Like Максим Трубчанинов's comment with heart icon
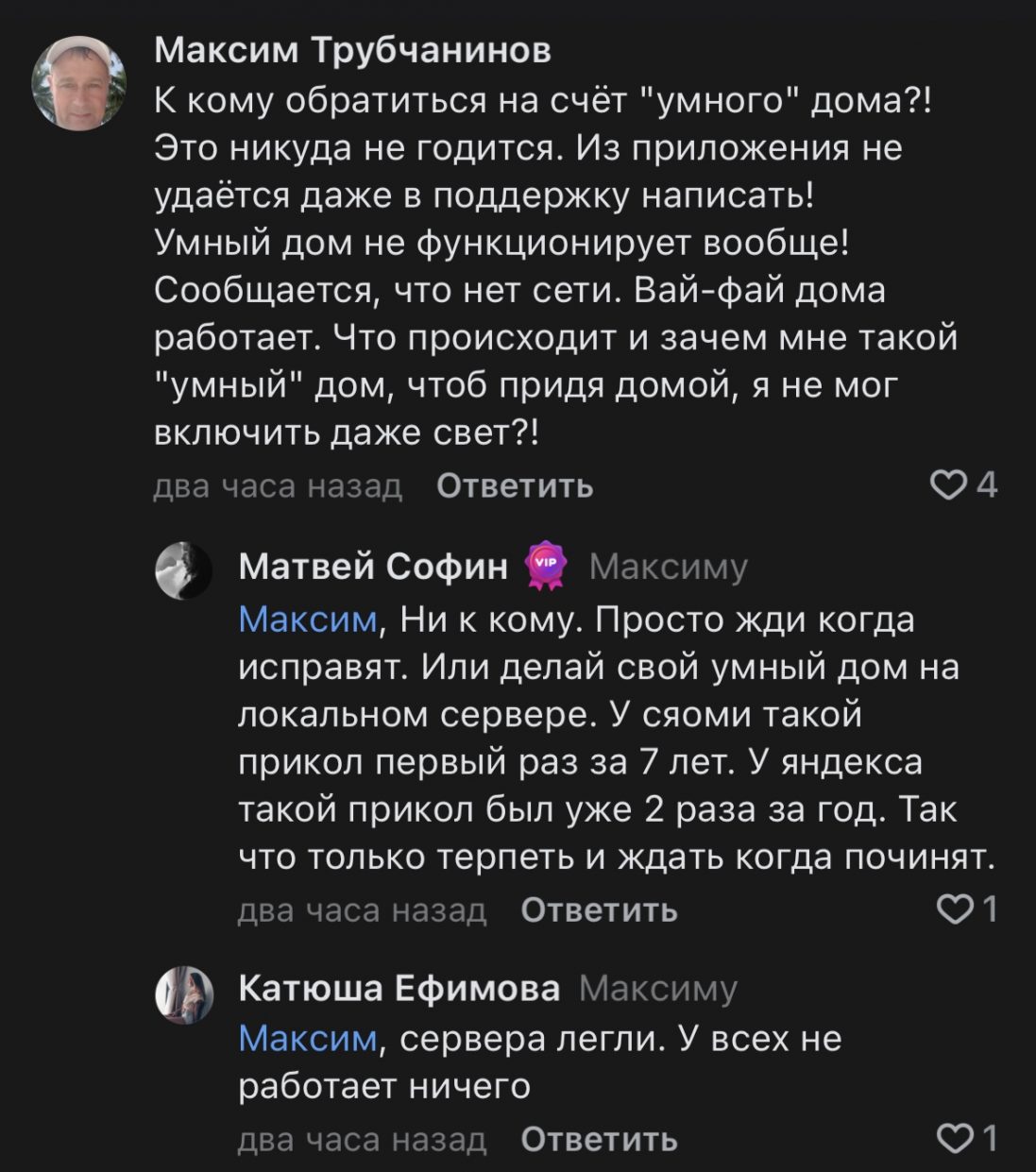1036x1172 pixels. pyautogui.click(x=947, y=485)
